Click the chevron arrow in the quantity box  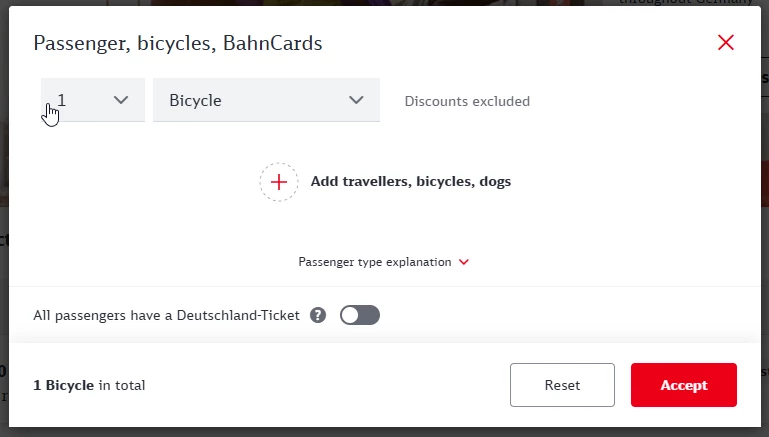click(x=121, y=100)
